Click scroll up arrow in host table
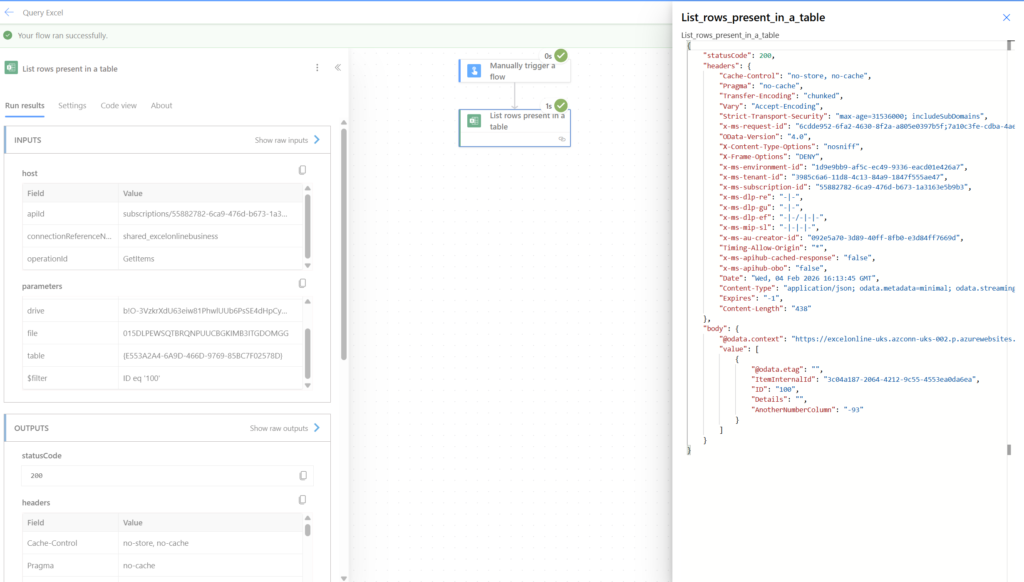The image size is (1024, 582). click(x=308, y=188)
